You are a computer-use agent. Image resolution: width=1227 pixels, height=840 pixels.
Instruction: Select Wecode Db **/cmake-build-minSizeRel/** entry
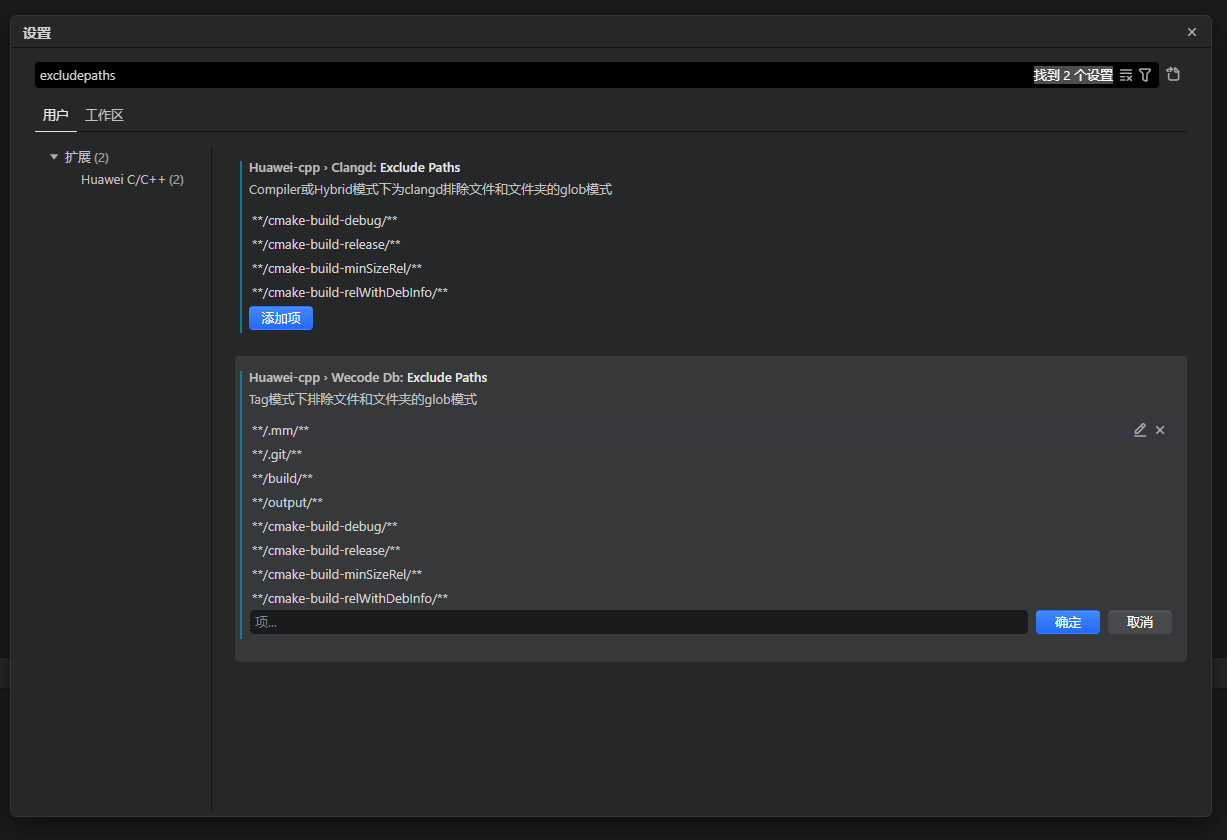coord(337,574)
